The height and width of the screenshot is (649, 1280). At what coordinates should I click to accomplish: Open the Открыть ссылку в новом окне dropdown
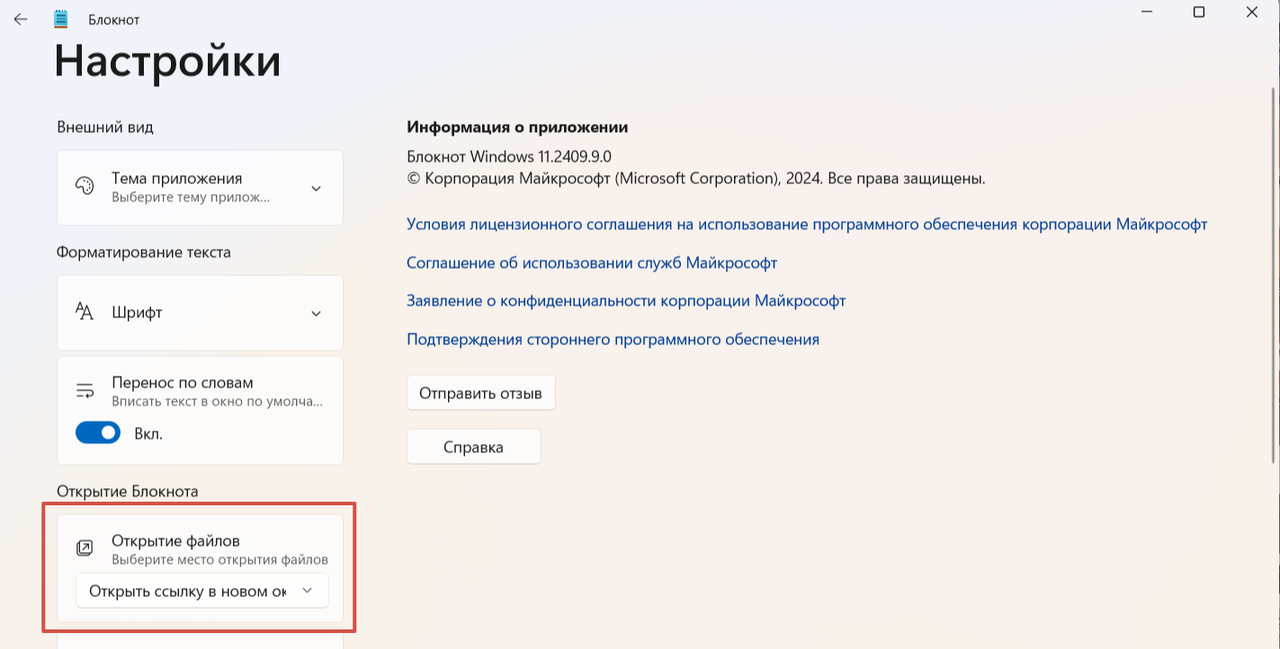pos(202,591)
